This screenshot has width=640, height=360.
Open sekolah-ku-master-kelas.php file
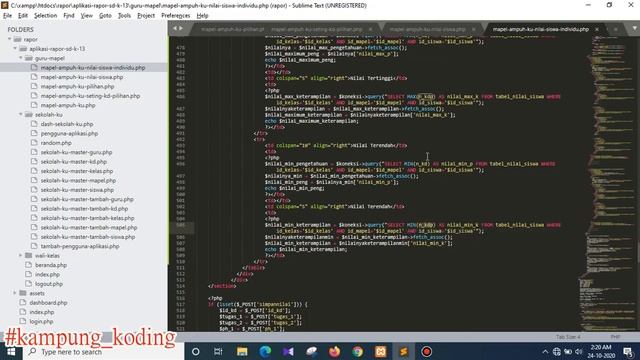point(77,171)
